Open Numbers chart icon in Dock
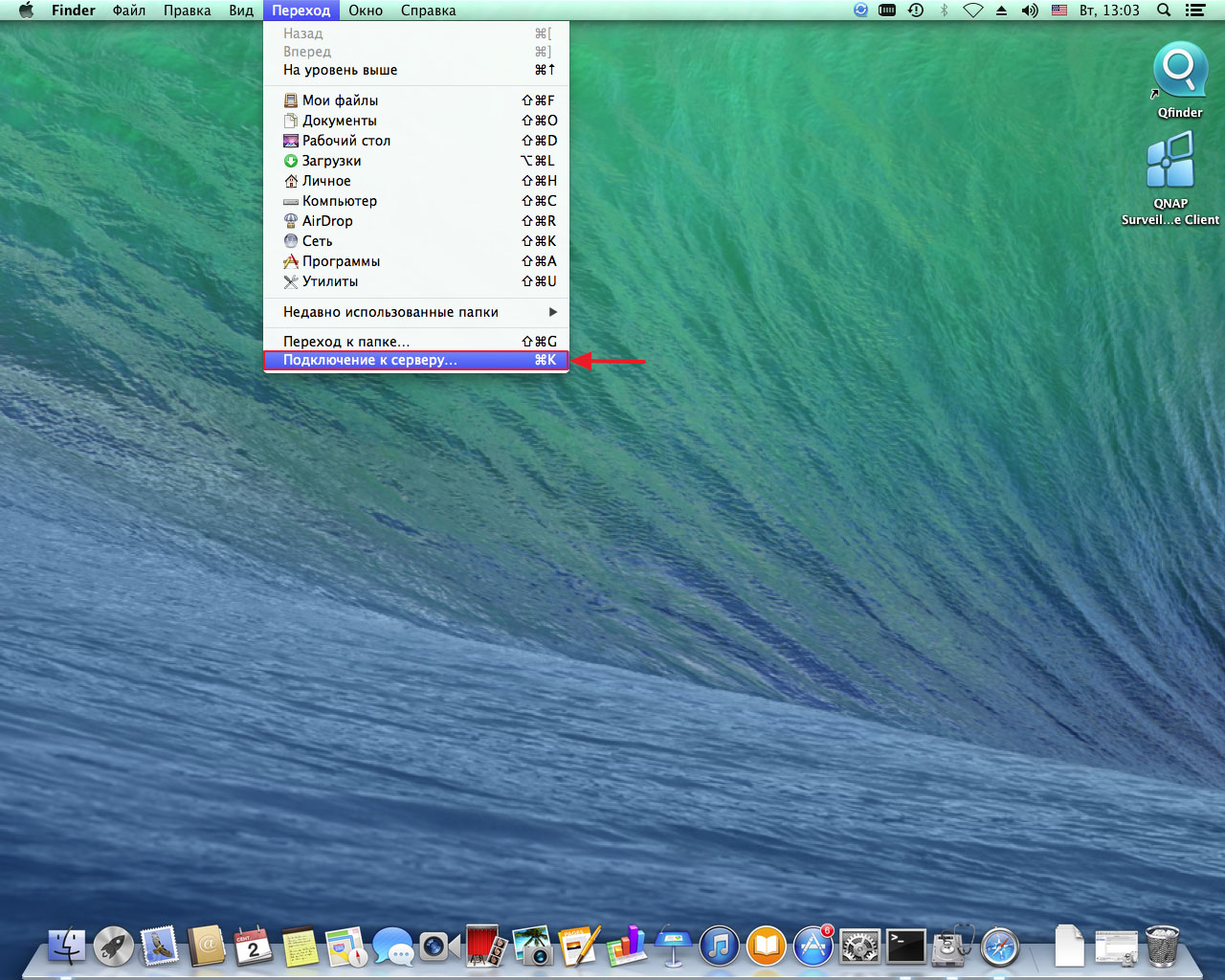Image resolution: width=1225 pixels, height=980 pixels. (626, 947)
